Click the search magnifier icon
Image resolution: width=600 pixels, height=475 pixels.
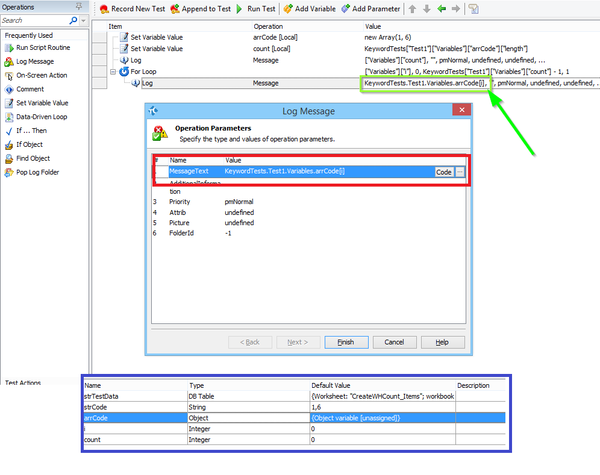pyautogui.click(x=73, y=20)
